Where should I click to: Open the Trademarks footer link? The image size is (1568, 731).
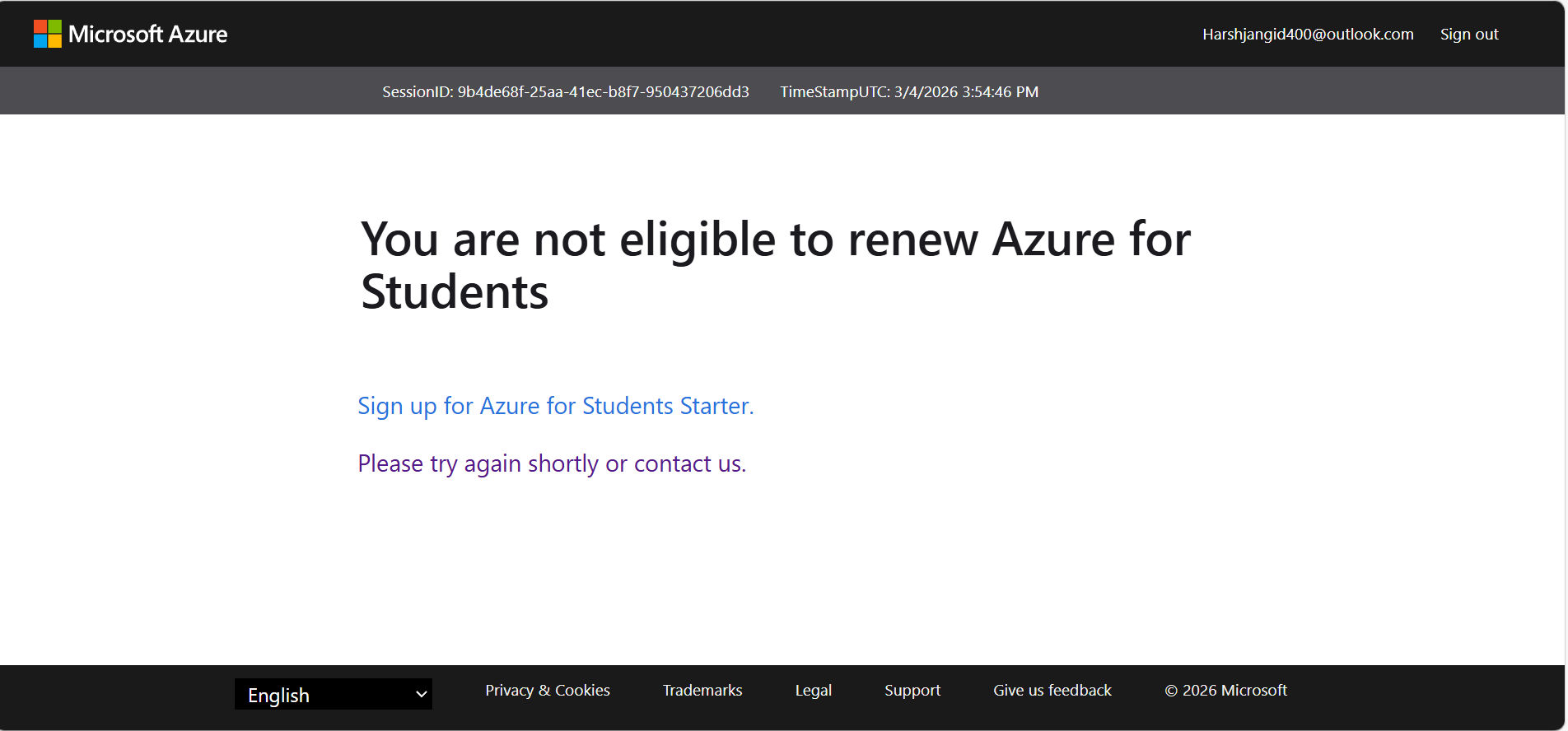click(x=702, y=691)
